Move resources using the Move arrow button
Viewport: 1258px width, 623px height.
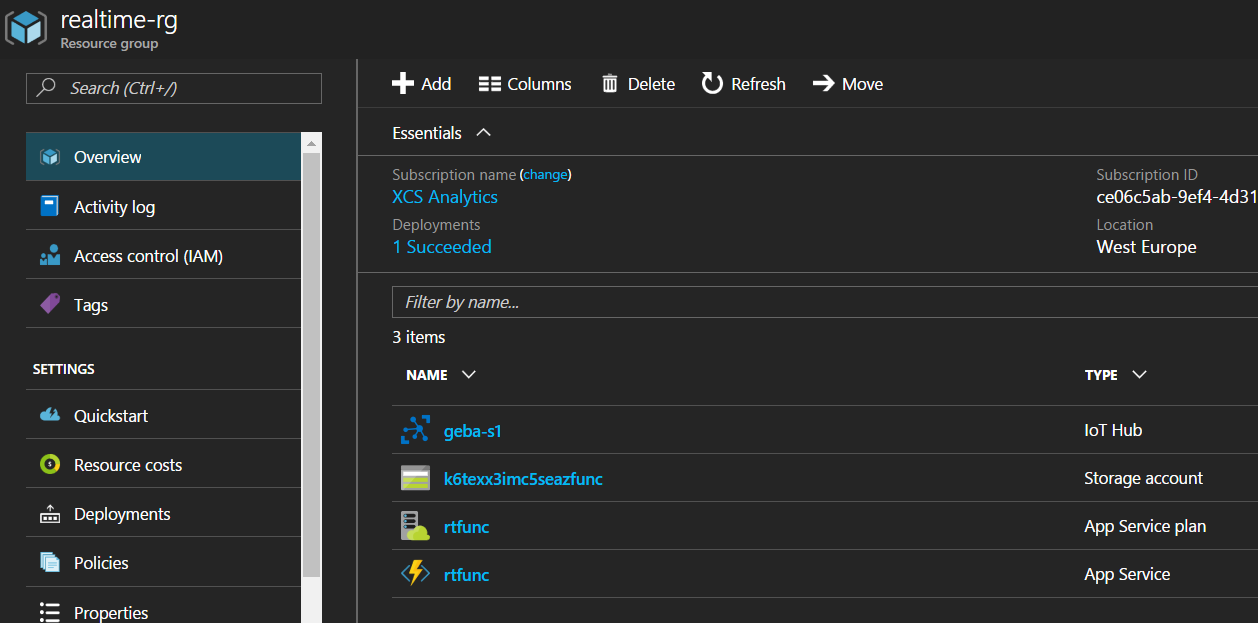tap(848, 84)
